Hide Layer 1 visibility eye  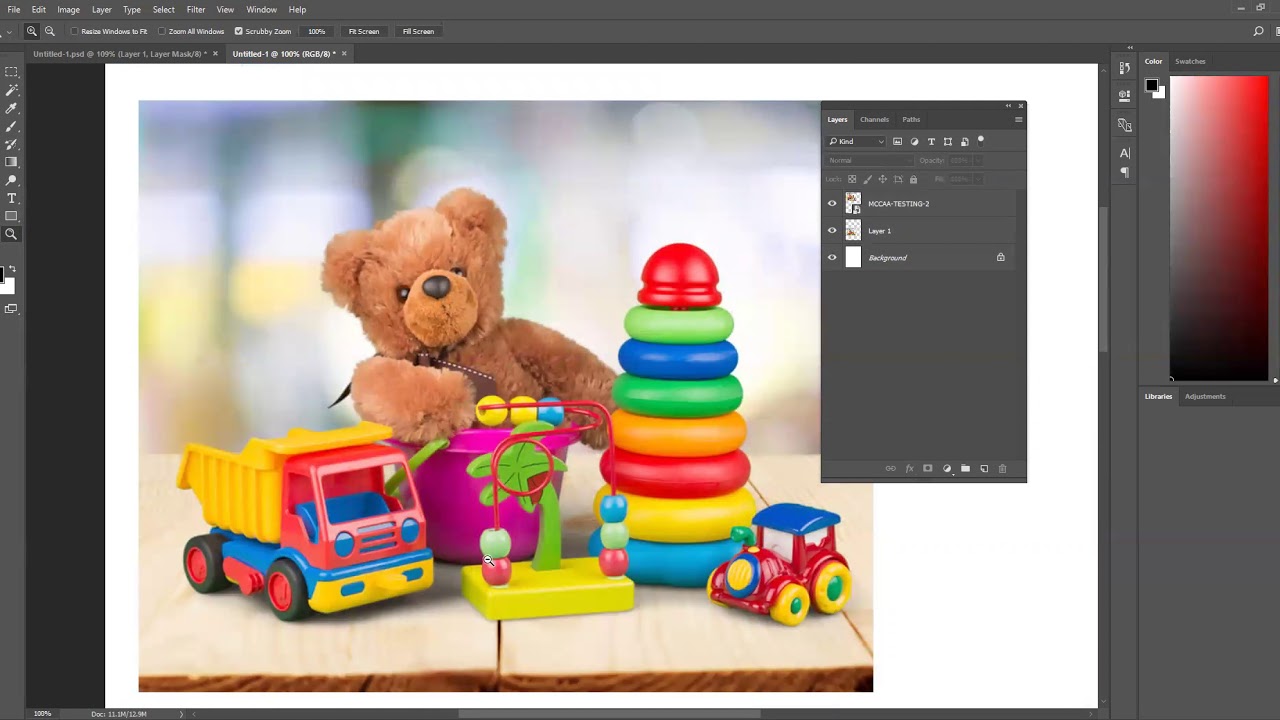832,231
